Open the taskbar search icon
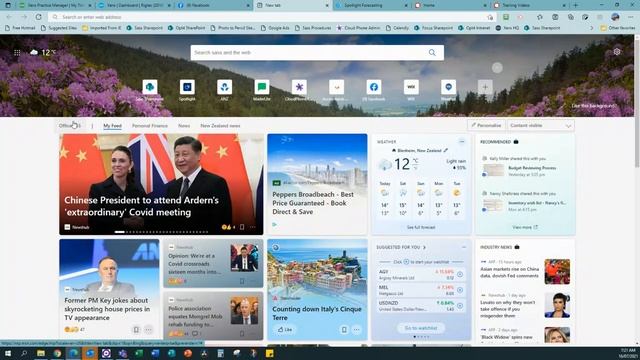 point(24,353)
